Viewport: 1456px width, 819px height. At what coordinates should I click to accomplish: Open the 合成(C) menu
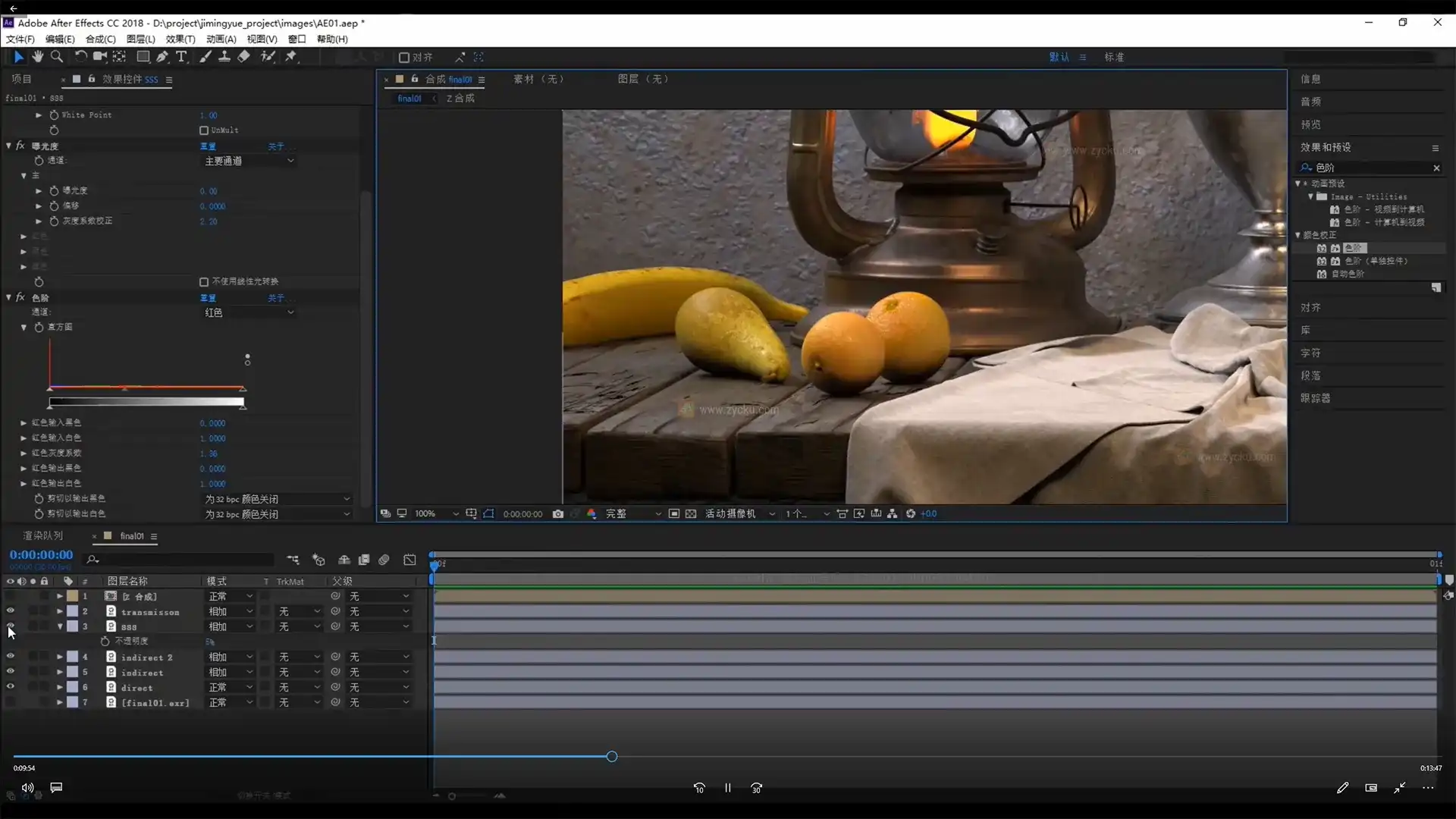click(x=100, y=39)
